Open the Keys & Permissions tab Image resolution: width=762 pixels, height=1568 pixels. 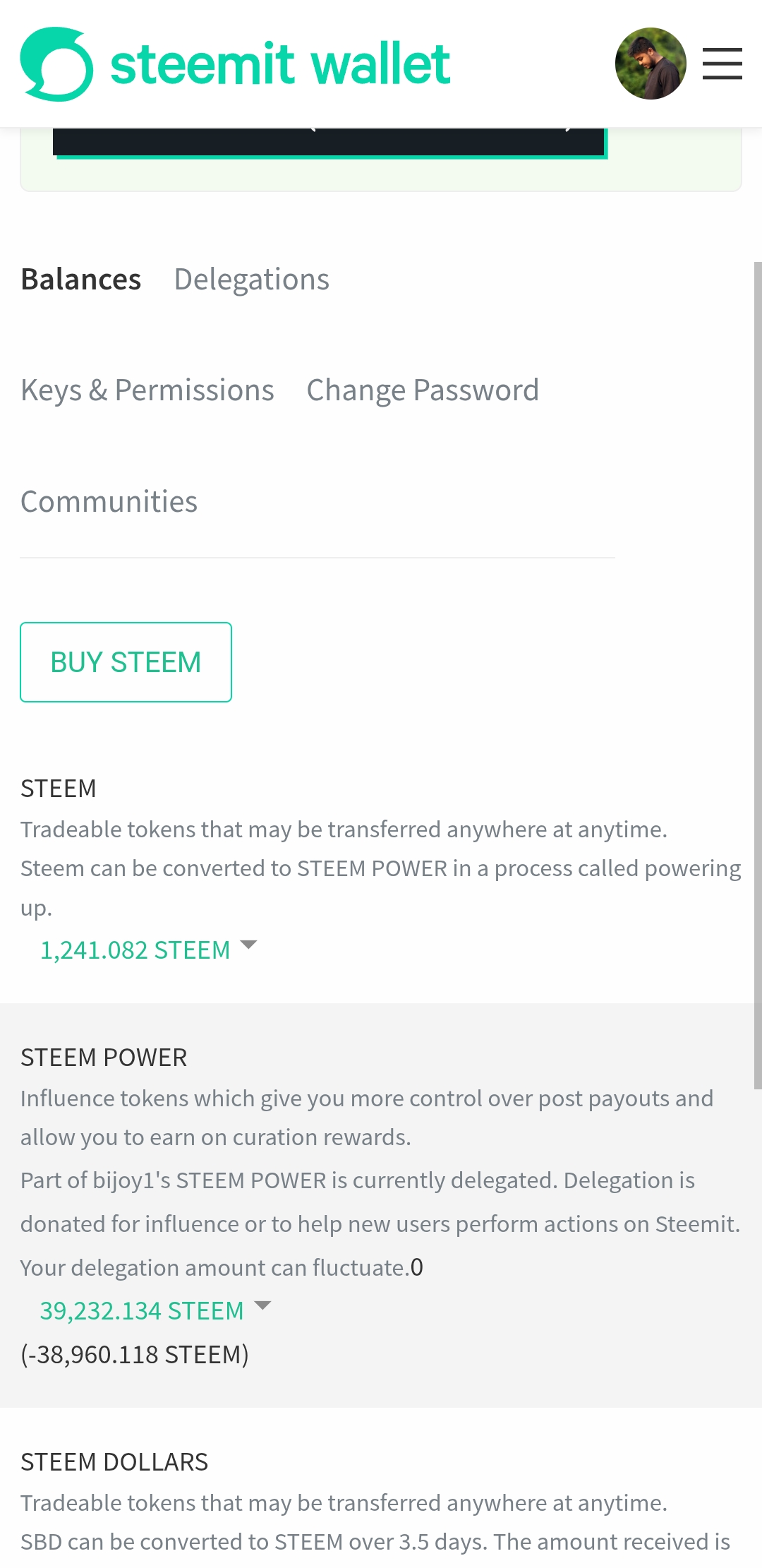click(x=147, y=390)
